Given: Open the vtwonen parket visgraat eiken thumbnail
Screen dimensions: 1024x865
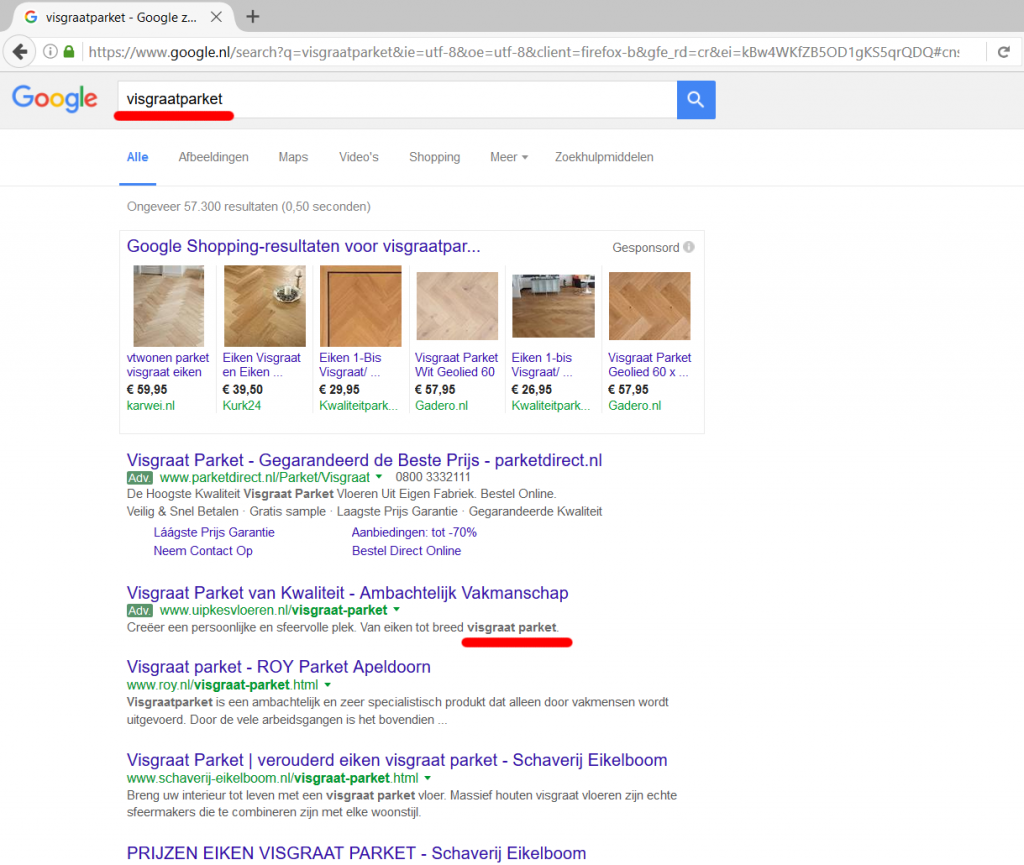Looking at the screenshot, I should [x=168, y=306].
